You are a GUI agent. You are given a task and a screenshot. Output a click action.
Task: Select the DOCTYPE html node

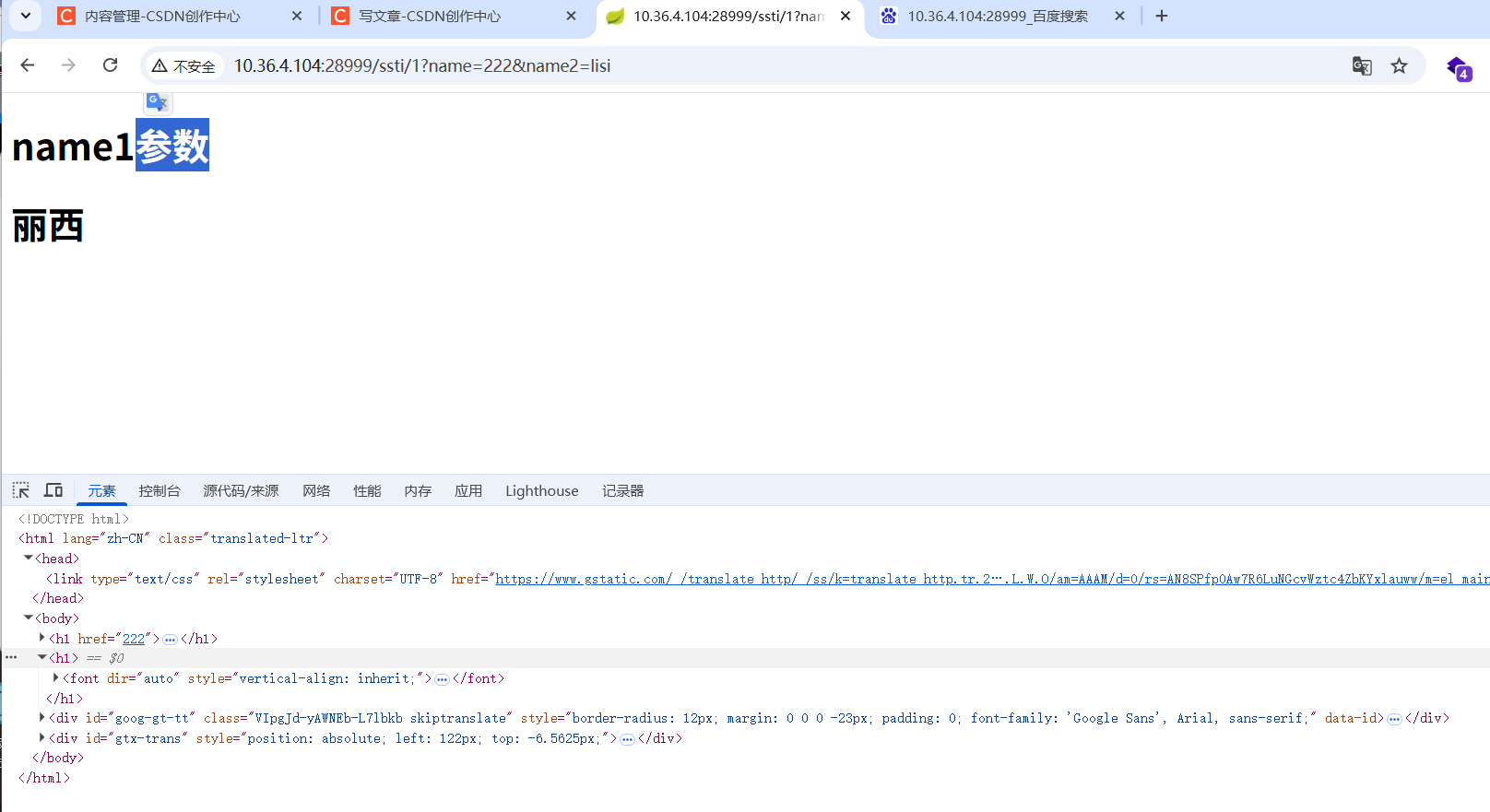coord(74,519)
